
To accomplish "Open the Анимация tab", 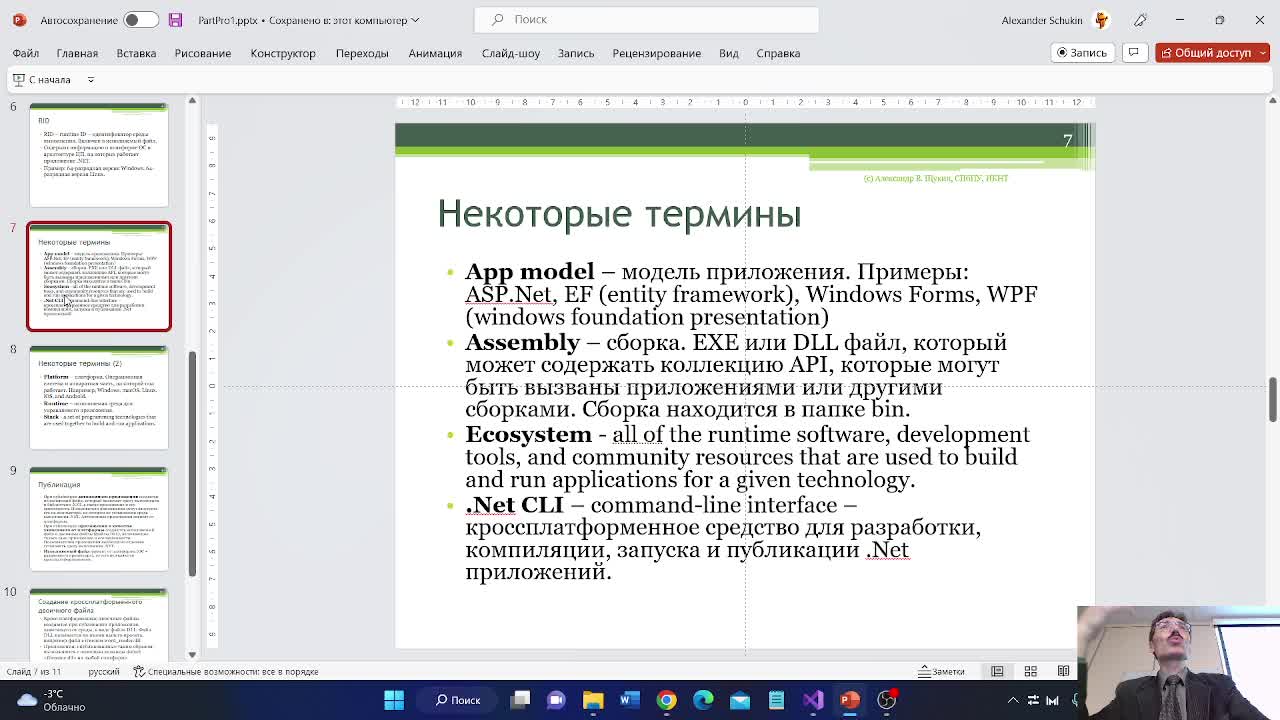I will 435,53.
